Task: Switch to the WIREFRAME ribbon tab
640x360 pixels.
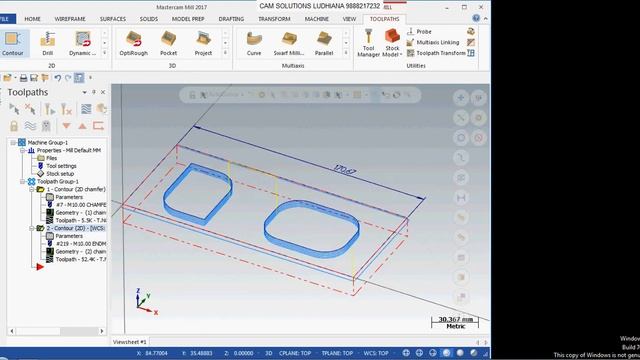Action: [70, 19]
